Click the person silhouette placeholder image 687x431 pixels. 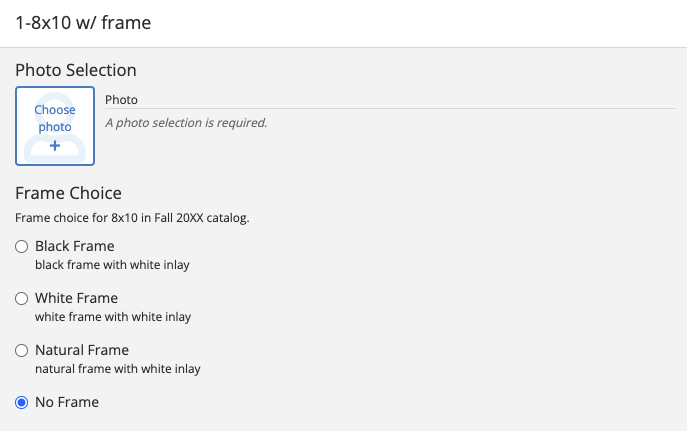55,126
